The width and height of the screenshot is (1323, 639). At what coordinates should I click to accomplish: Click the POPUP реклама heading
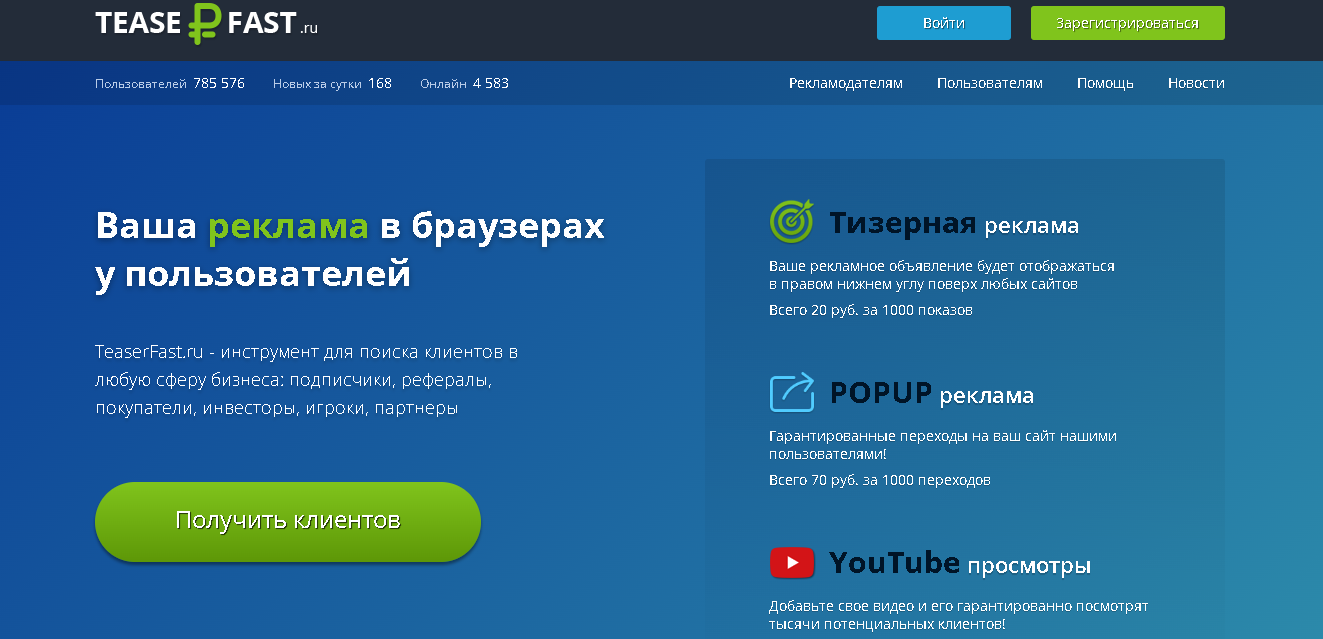(x=932, y=393)
